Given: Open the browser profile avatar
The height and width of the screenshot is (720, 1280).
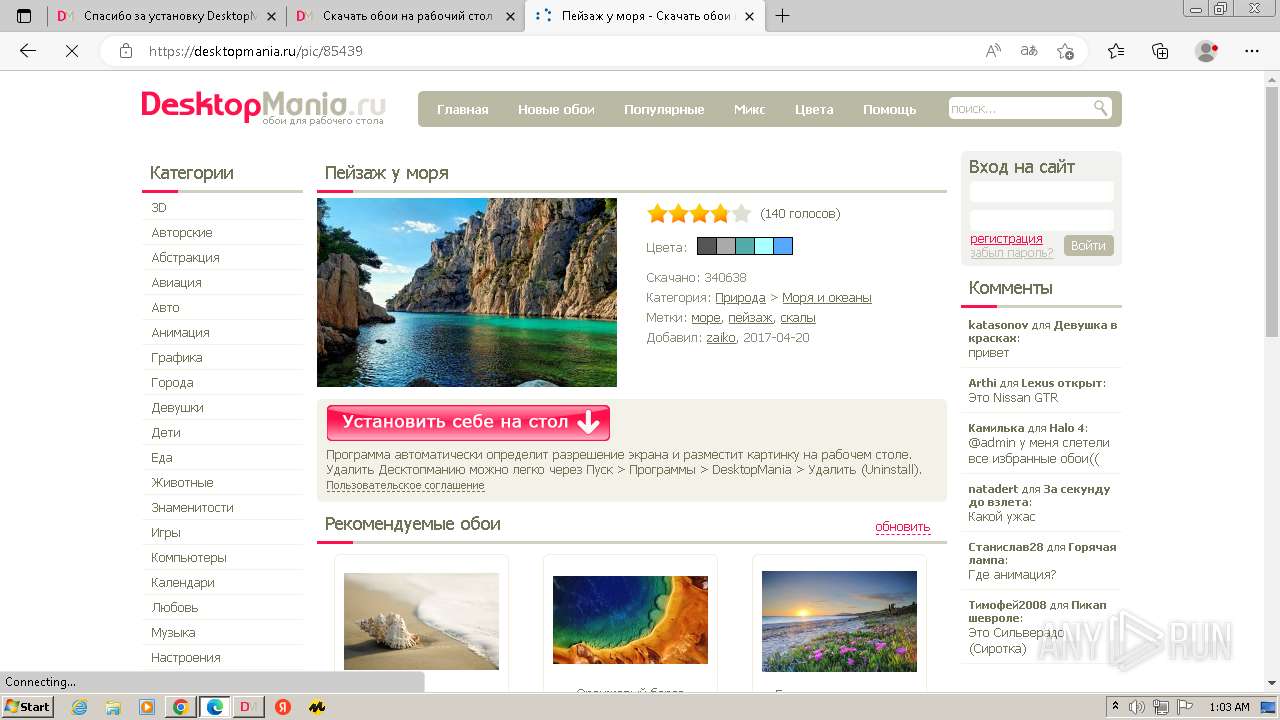Looking at the screenshot, I should 1206,51.
